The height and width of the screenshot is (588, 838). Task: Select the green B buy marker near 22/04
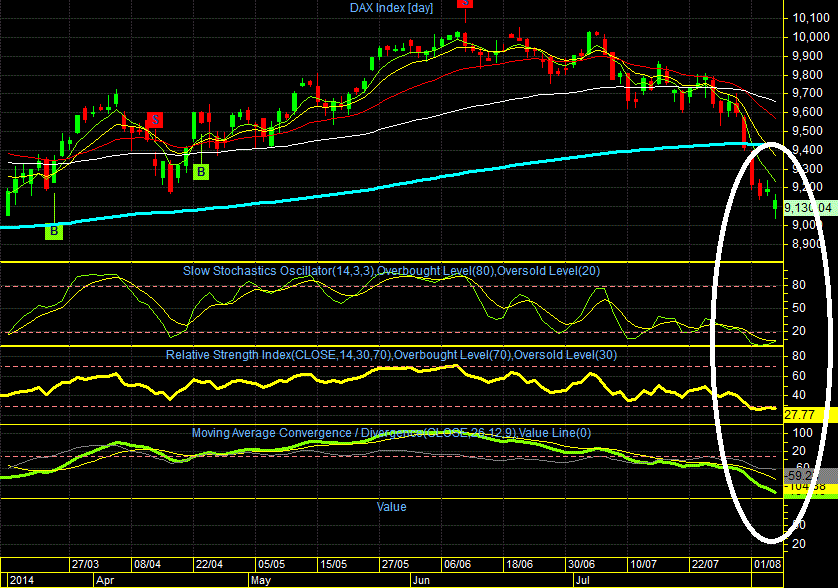[201, 172]
